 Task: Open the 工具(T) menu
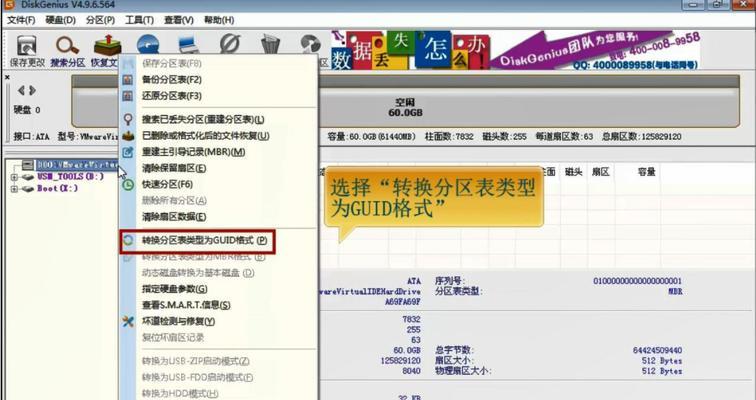(139, 20)
